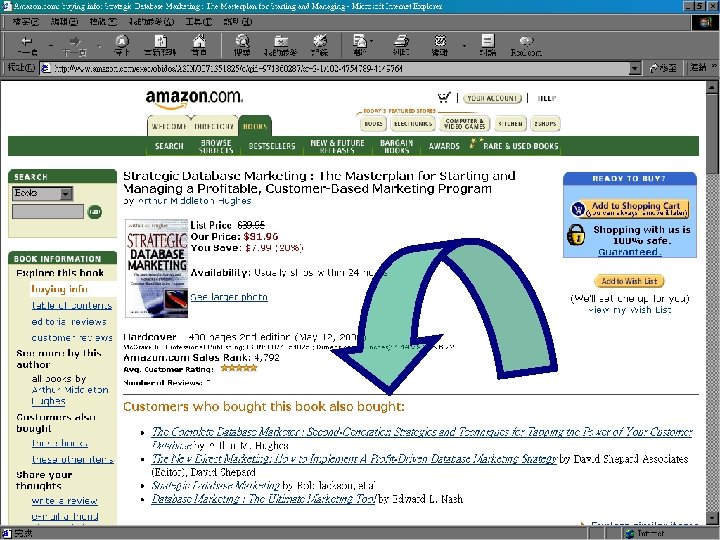This screenshot has width=720, height=540.
Task: Click the page icon in the address bar
Action: click(45, 68)
